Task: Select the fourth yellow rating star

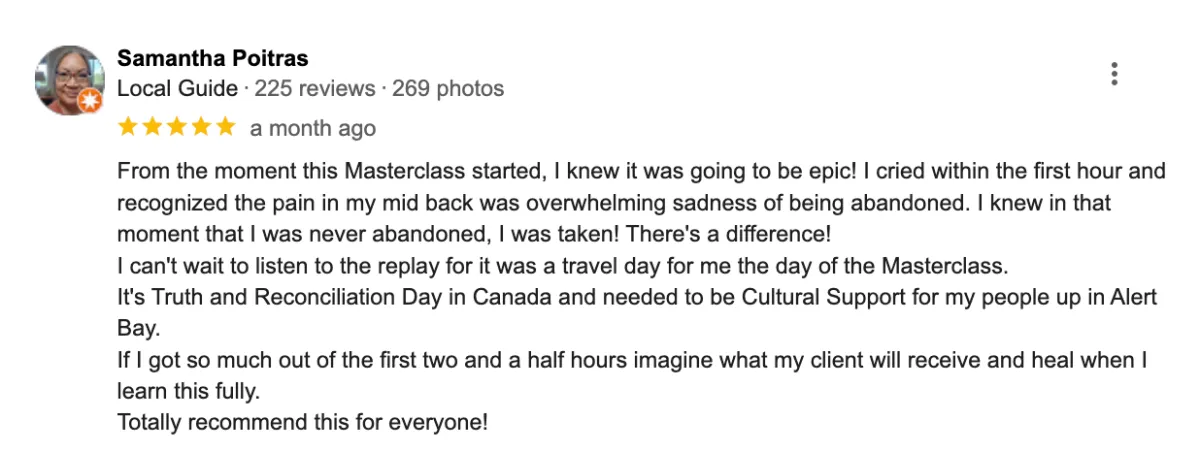Action: [x=201, y=127]
